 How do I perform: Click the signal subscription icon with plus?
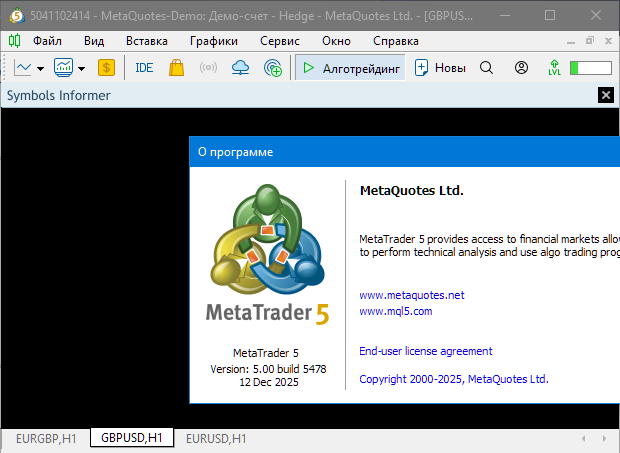click(273, 68)
